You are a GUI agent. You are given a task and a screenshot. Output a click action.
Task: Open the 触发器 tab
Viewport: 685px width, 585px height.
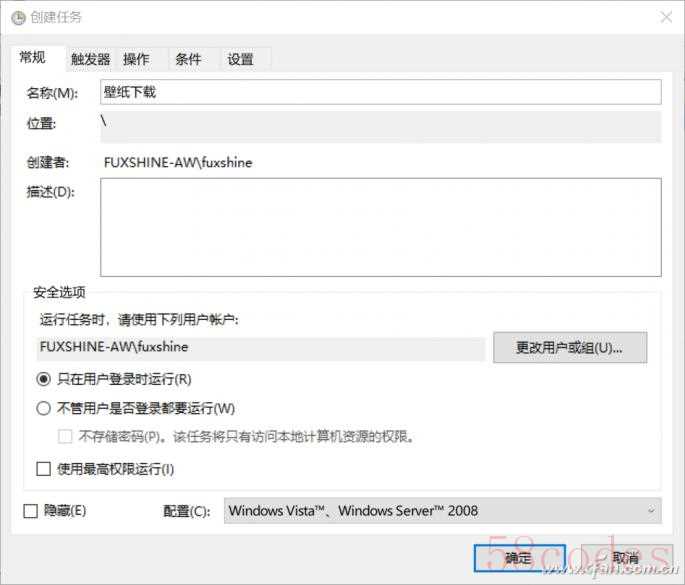click(90, 59)
